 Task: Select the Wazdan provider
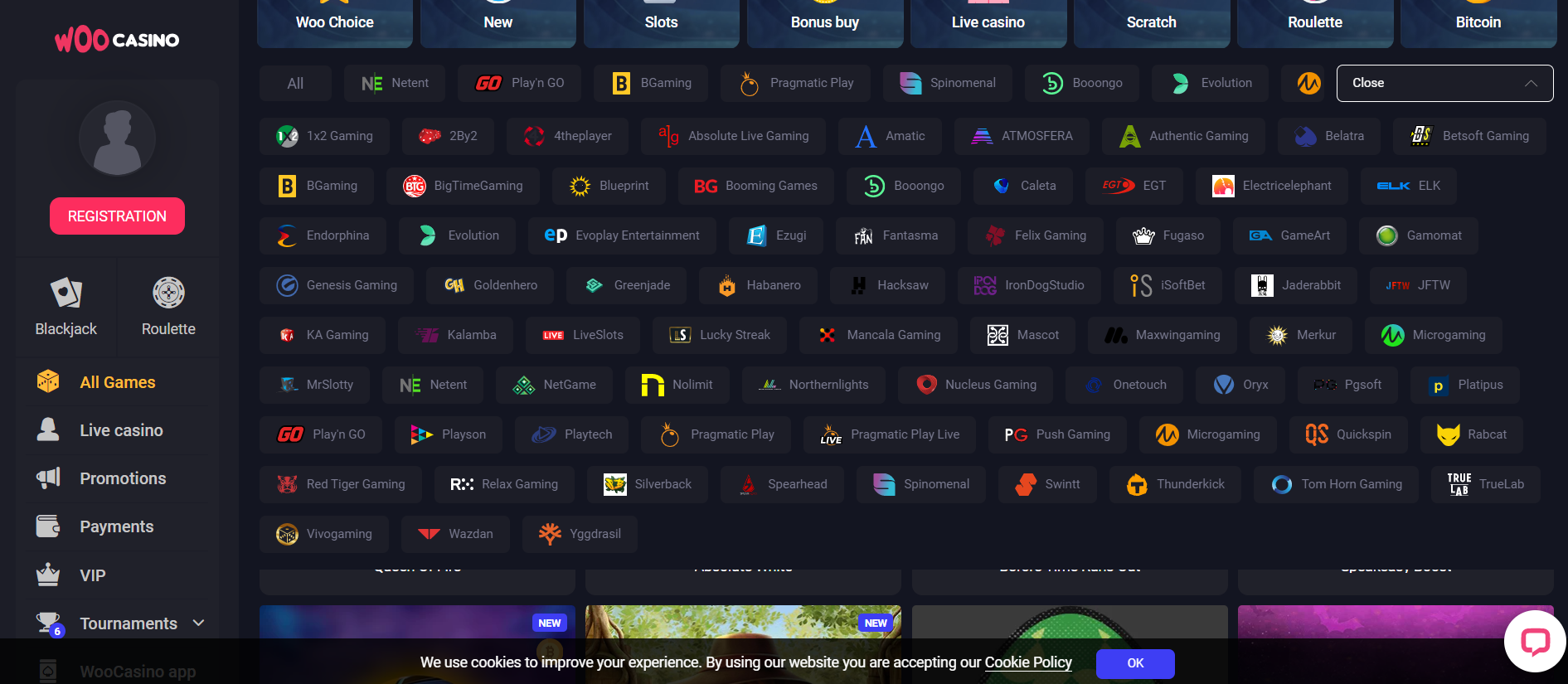click(455, 534)
